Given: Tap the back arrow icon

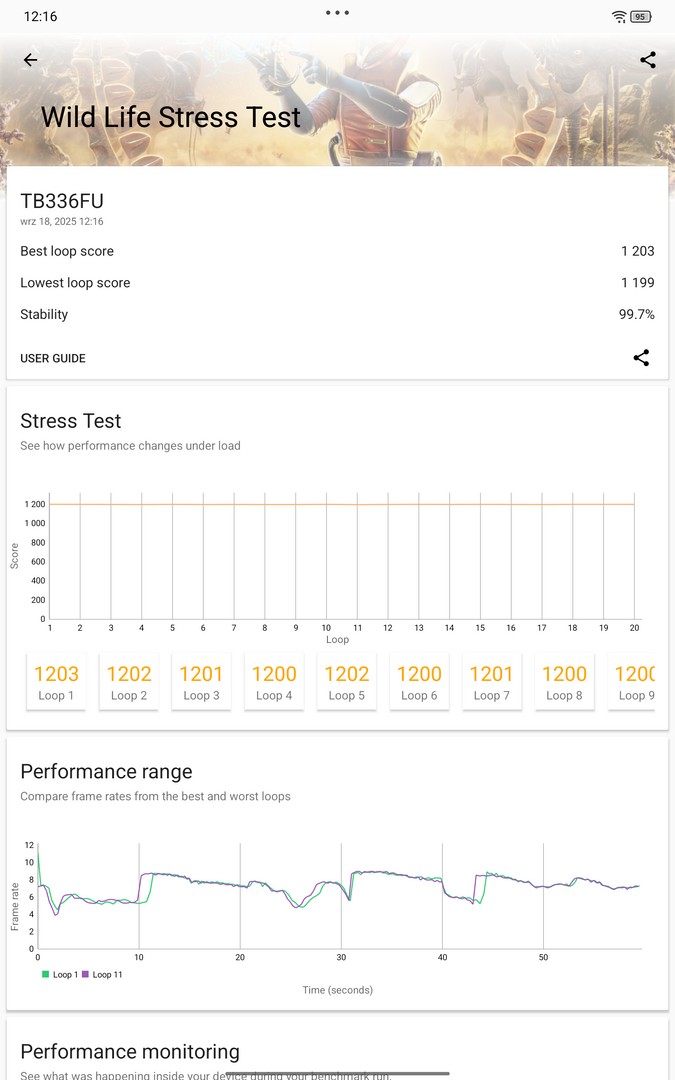Looking at the screenshot, I should (30, 60).
